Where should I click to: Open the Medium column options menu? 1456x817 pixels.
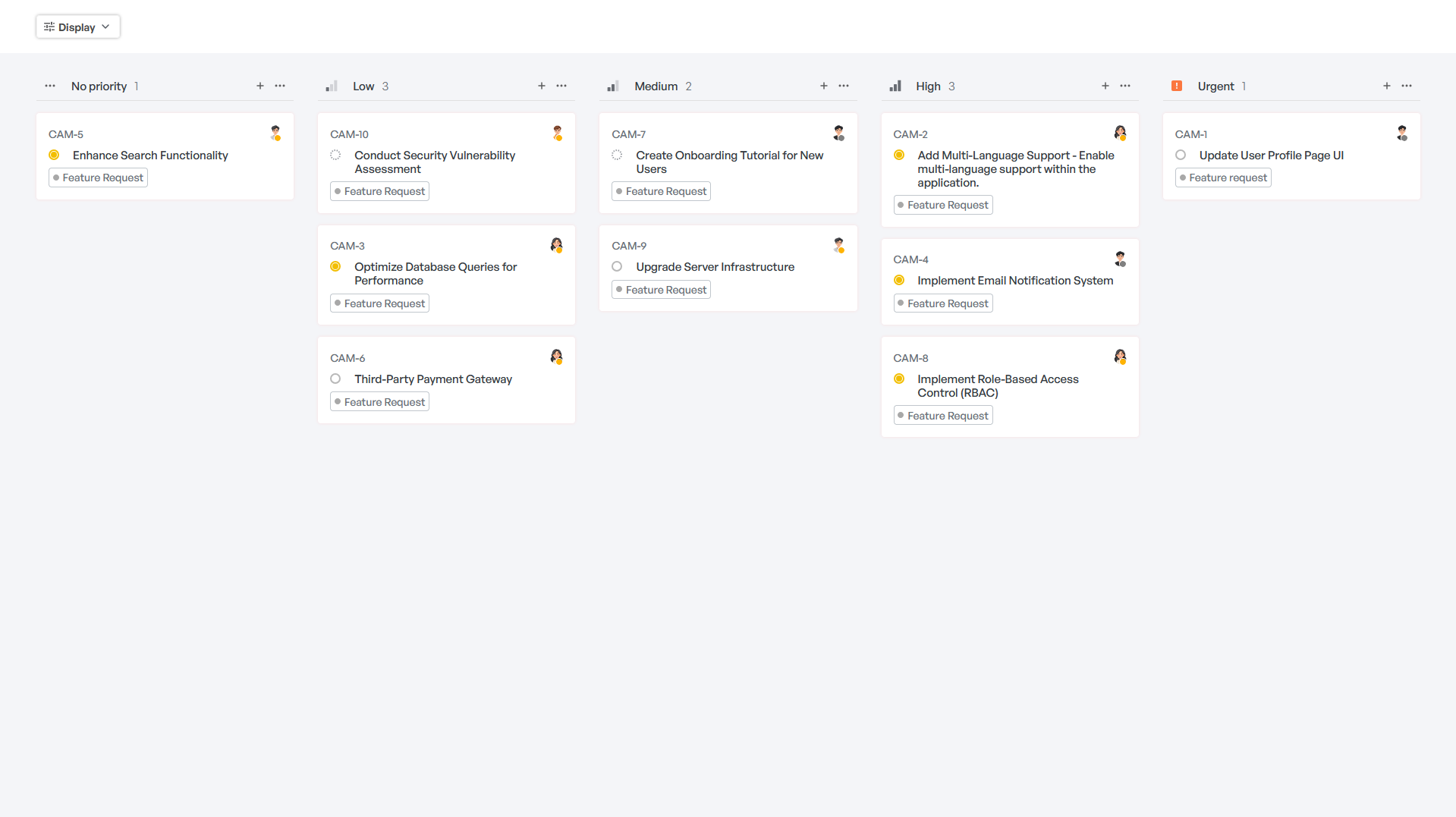(843, 86)
